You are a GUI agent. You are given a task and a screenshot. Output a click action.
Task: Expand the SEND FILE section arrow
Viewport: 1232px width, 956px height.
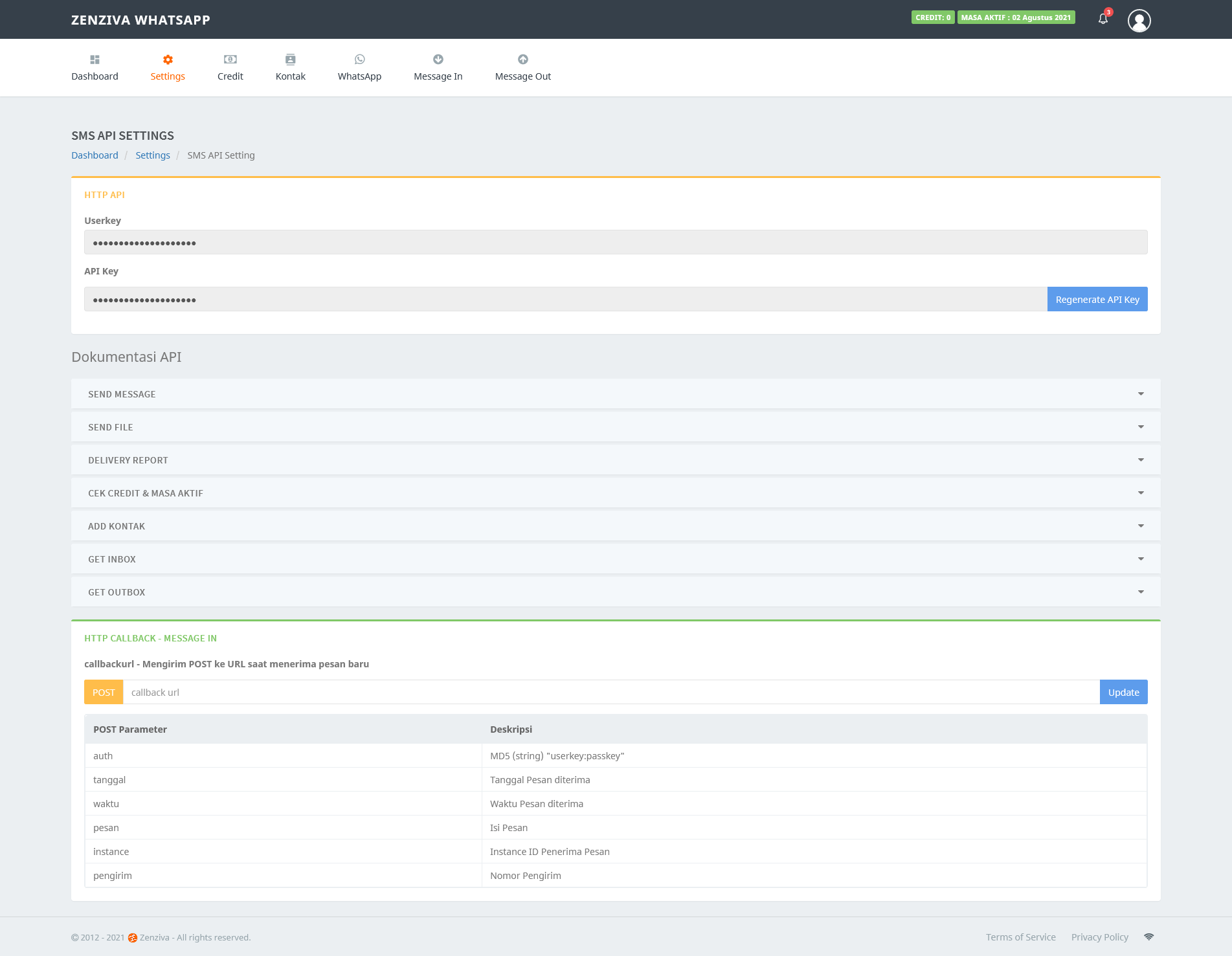tap(1141, 427)
